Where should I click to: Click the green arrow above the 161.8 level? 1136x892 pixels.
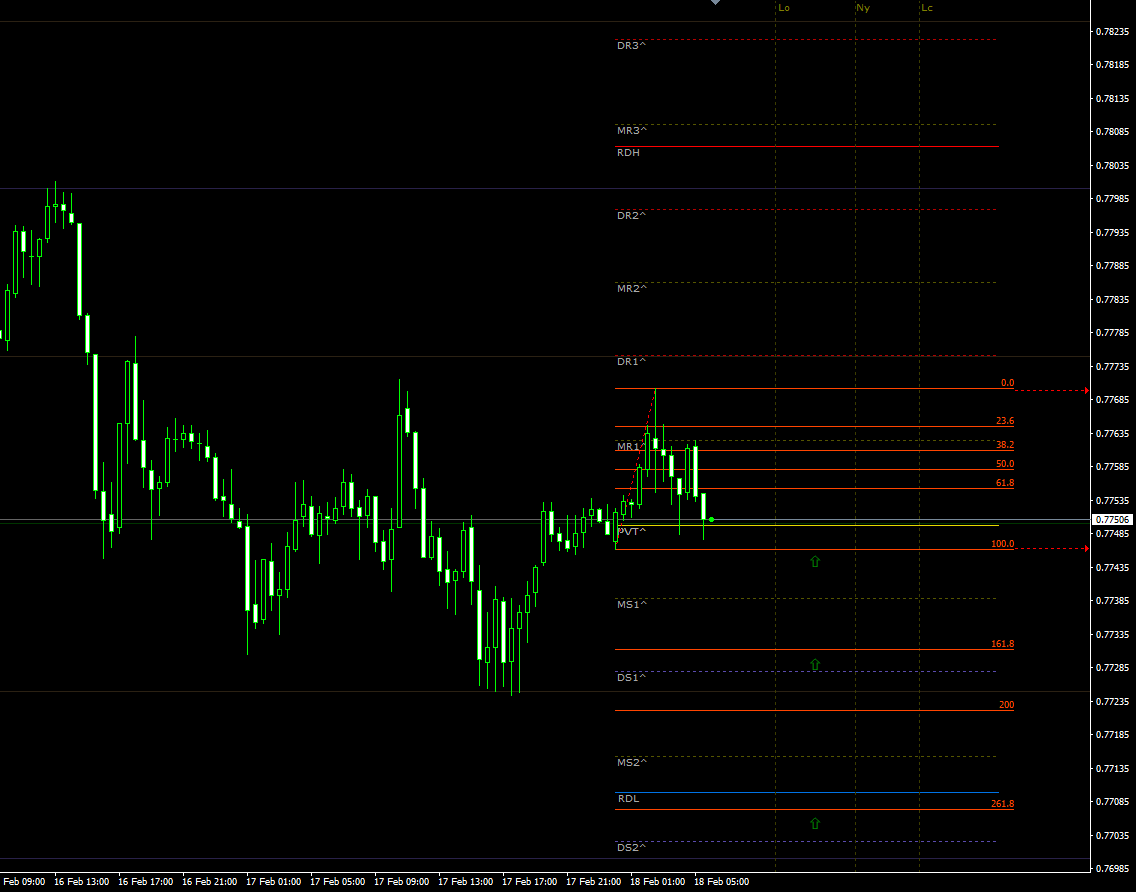[815, 663]
